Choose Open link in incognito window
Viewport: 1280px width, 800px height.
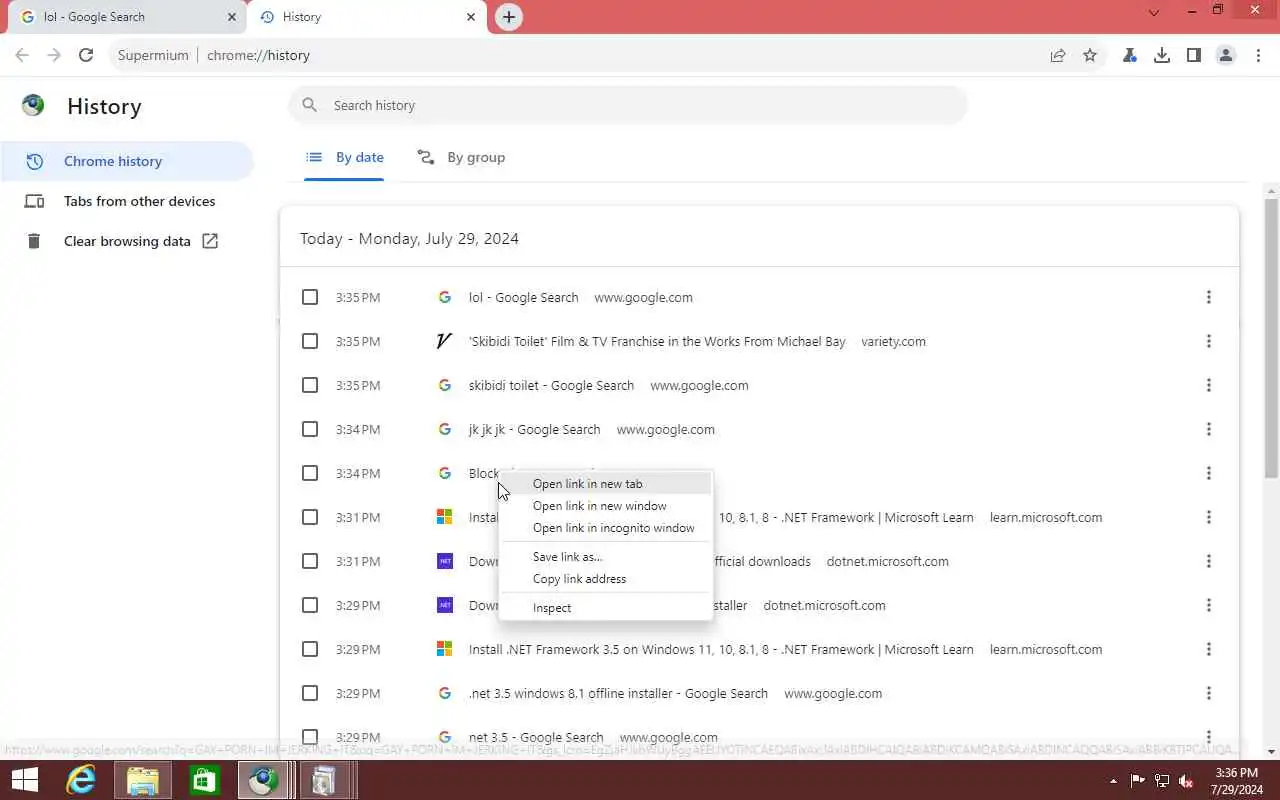point(606,528)
